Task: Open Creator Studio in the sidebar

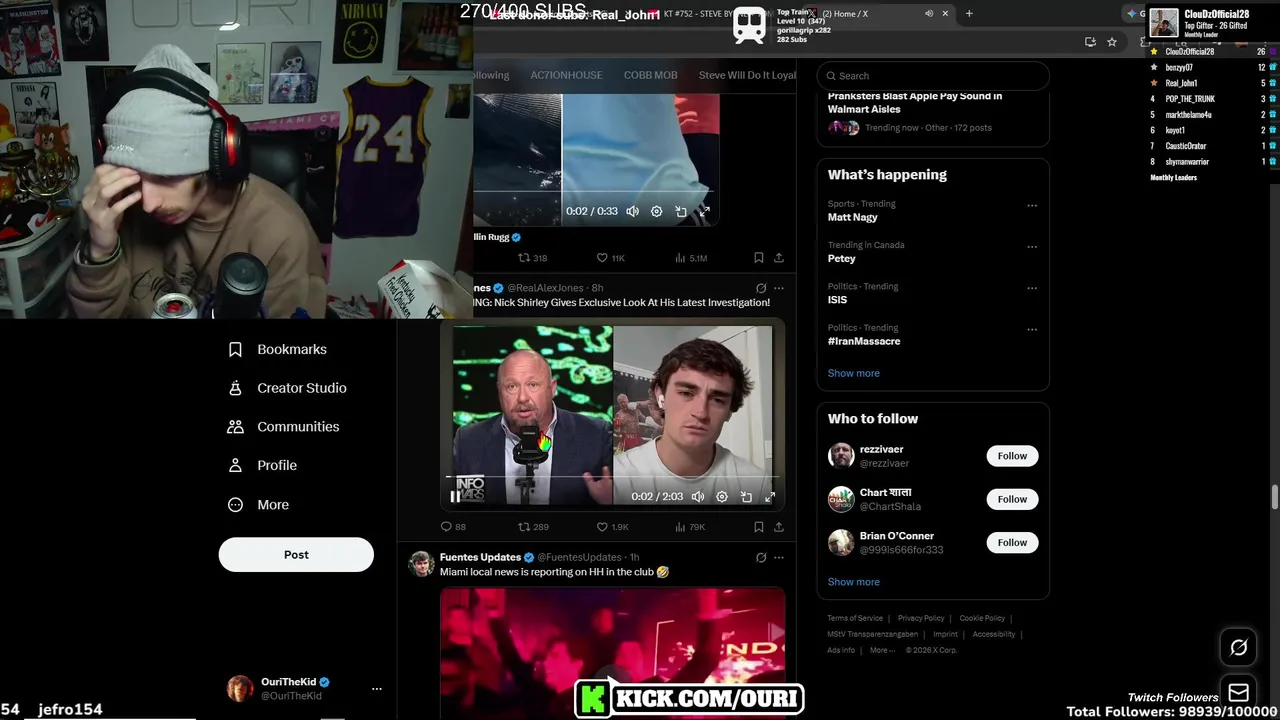Action: (x=287, y=388)
